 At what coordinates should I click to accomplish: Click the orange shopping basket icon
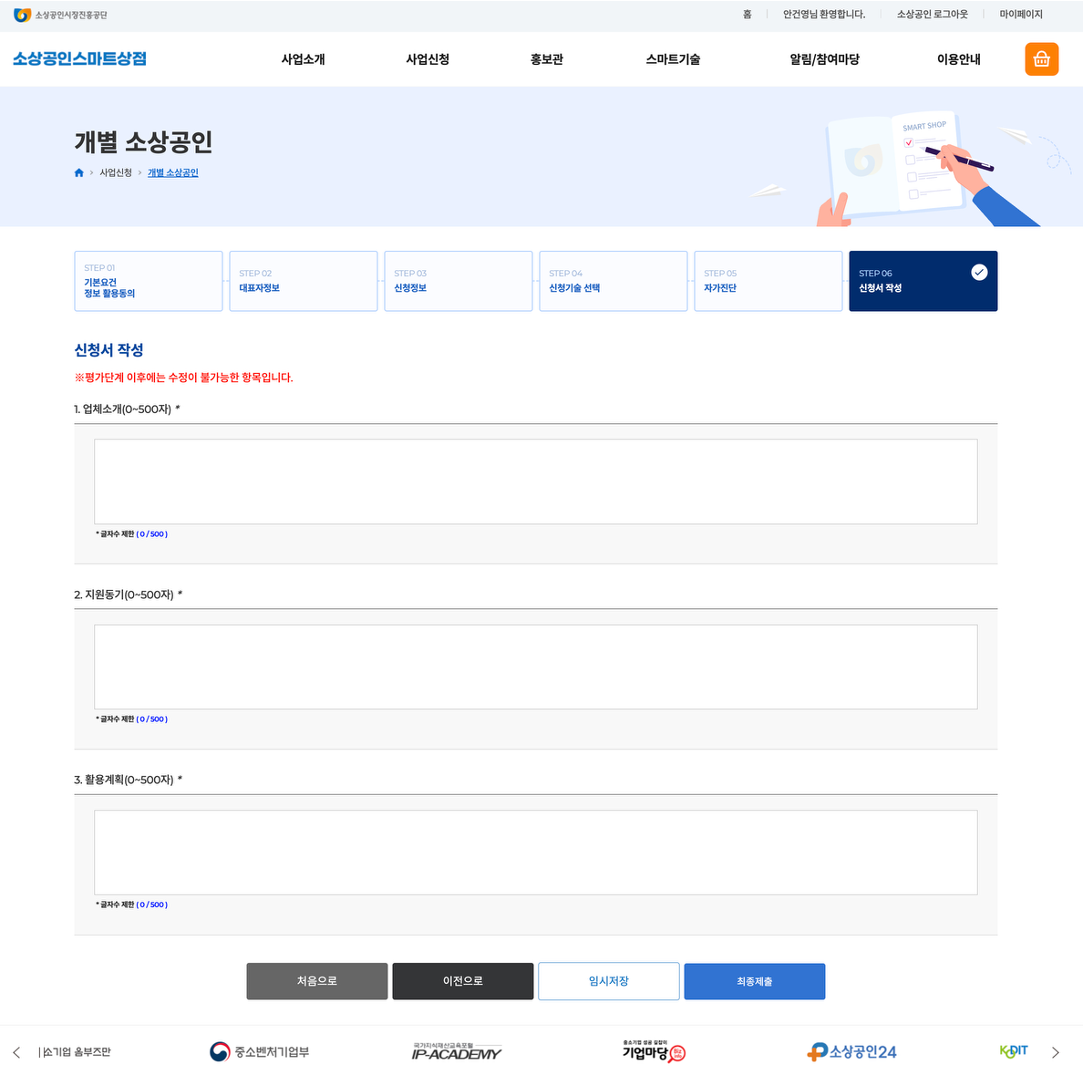point(1041,59)
